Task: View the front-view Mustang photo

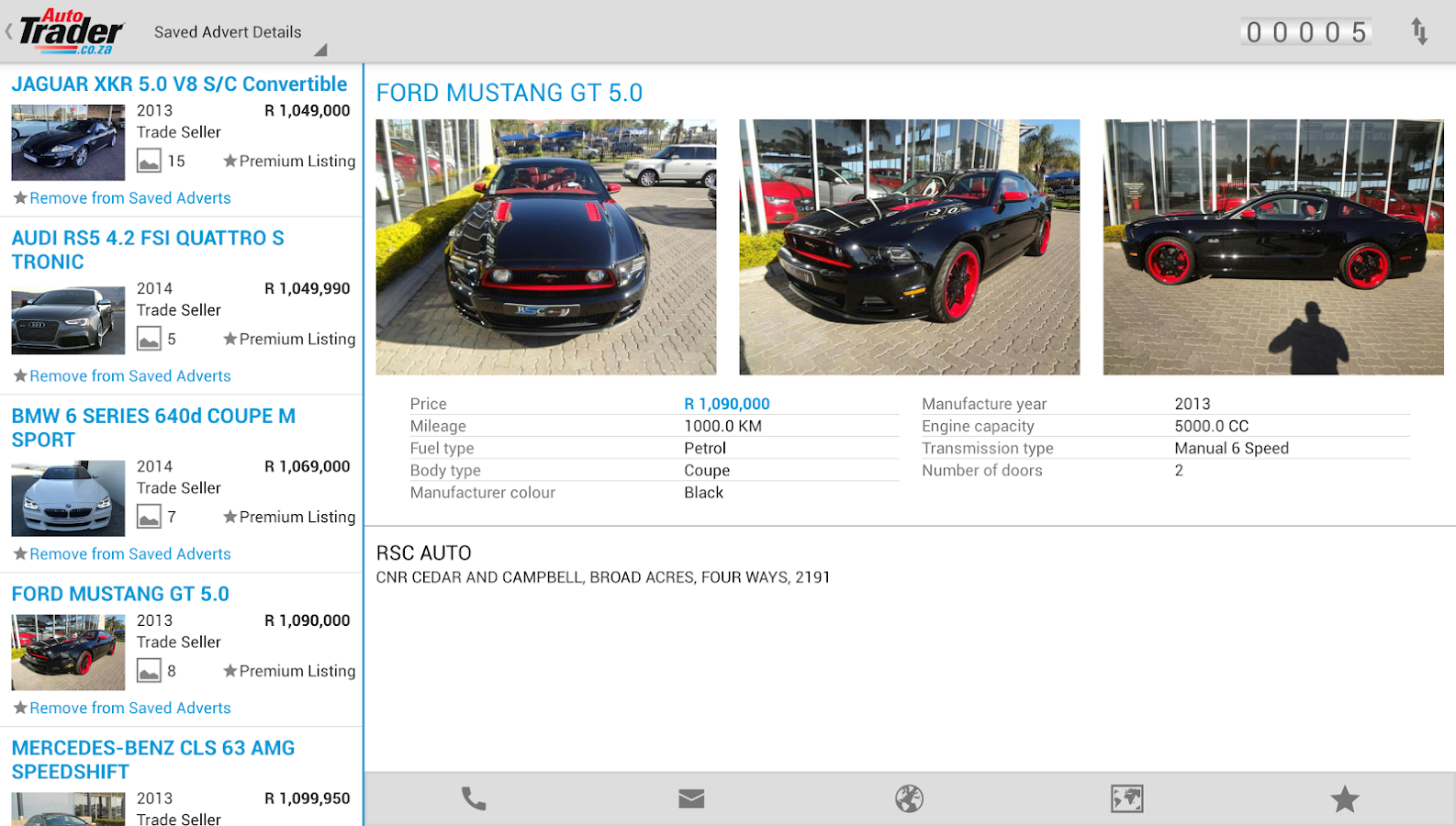Action: [x=546, y=247]
